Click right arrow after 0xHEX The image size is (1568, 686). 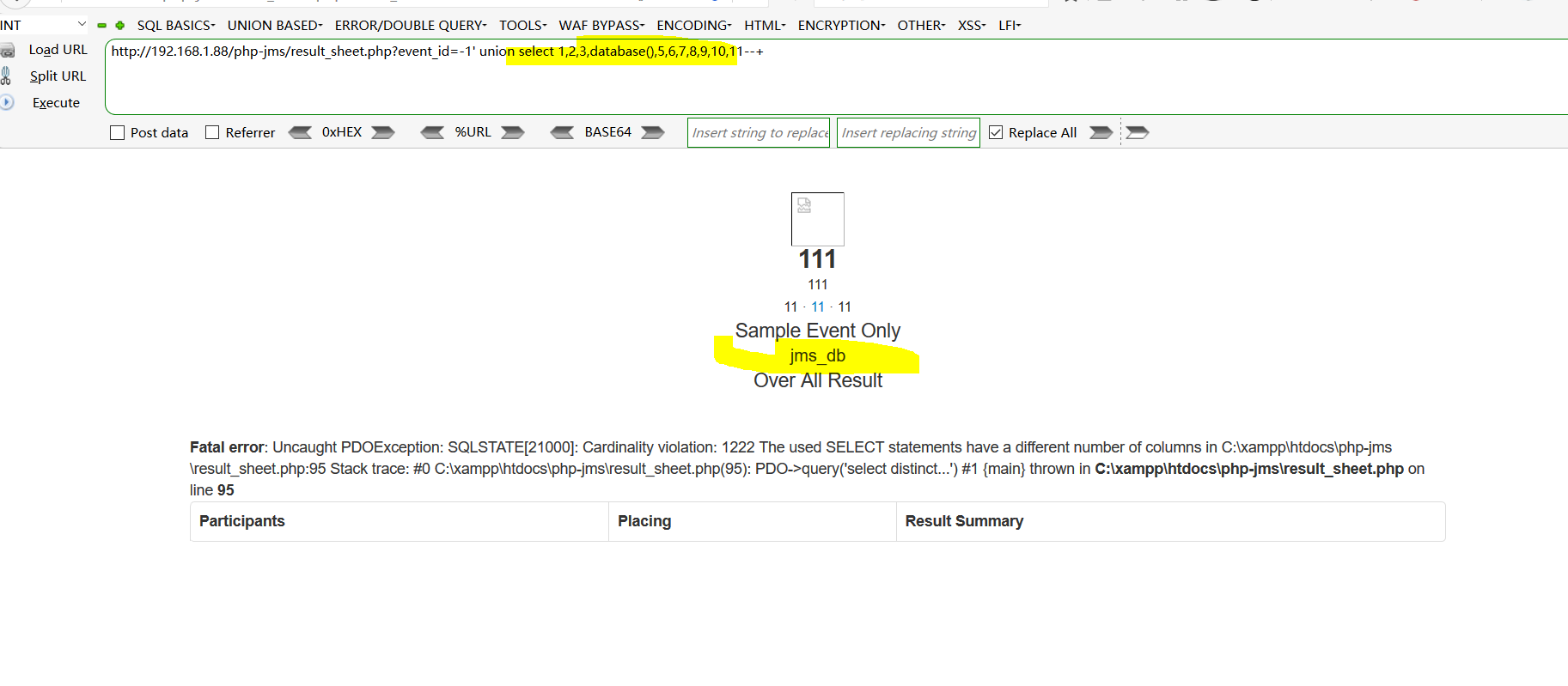(x=382, y=132)
